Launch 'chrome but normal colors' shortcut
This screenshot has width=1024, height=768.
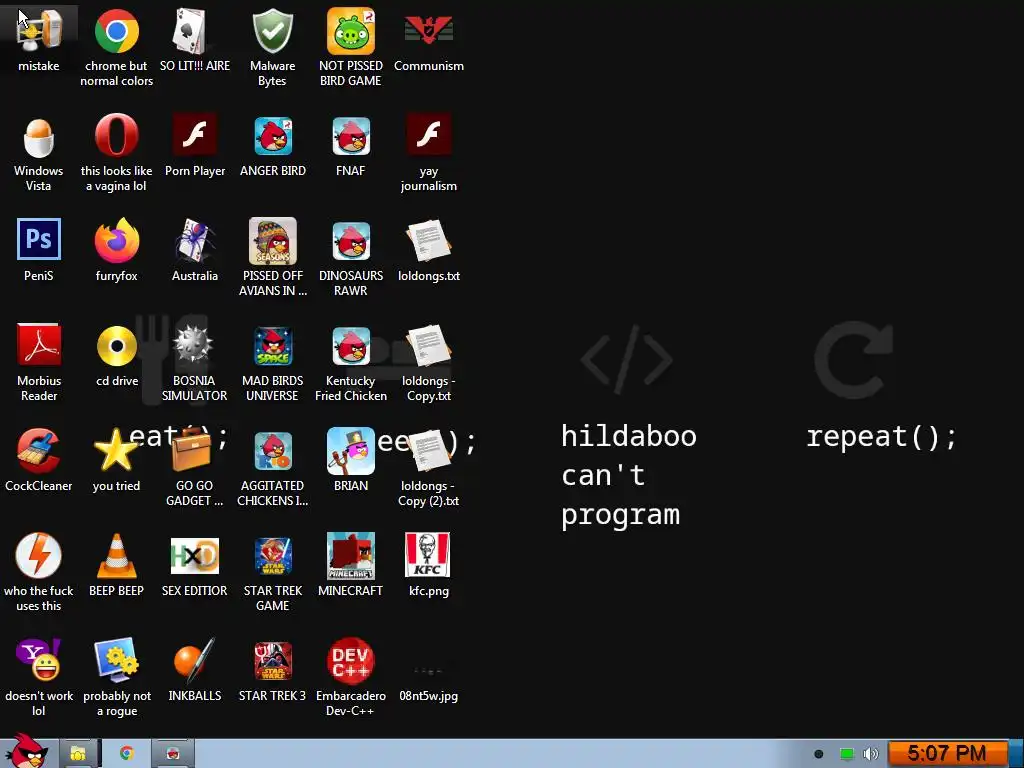[116, 31]
